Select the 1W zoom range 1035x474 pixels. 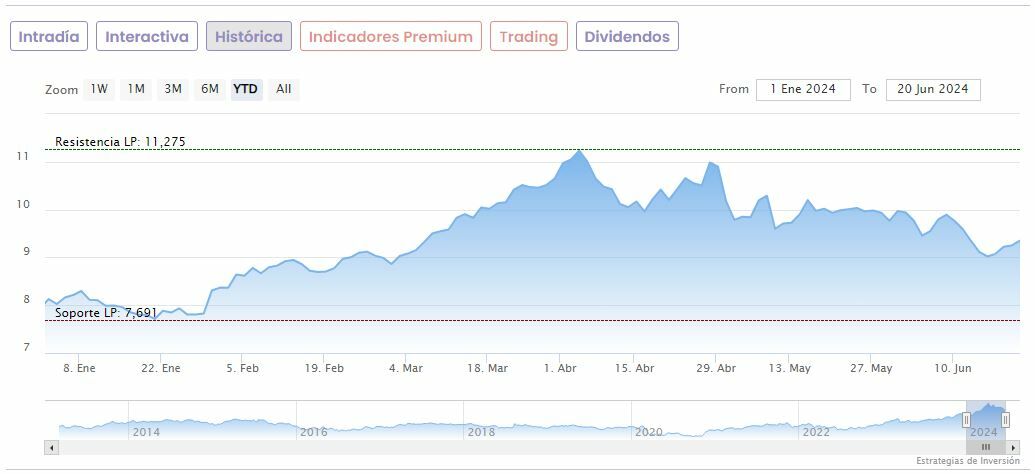tap(99, 89)
